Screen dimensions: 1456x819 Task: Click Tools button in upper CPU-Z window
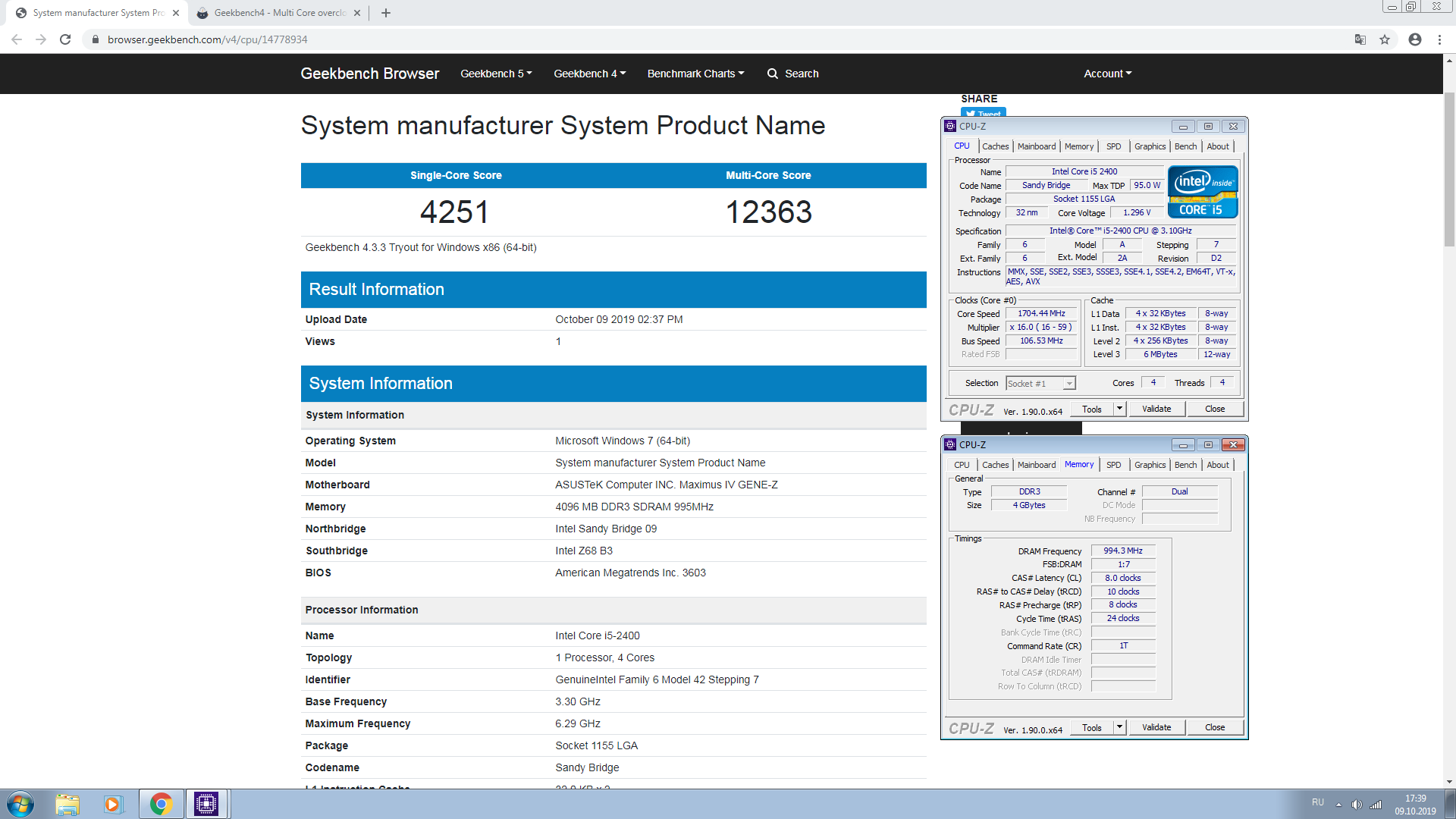1092,409
